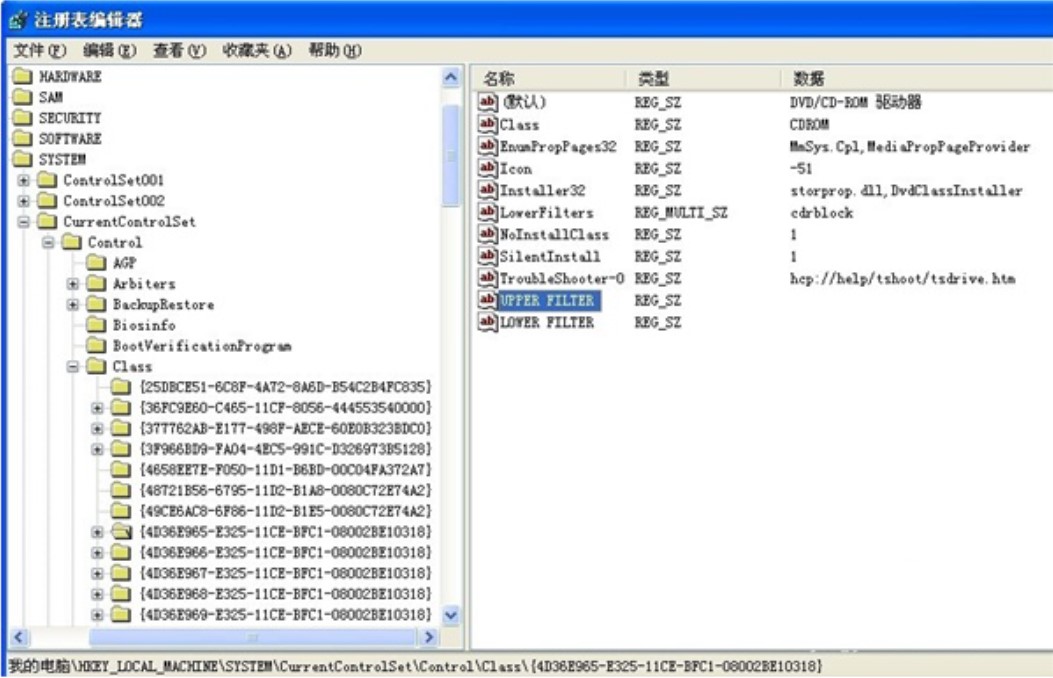Click the open folder icon of {4D36E965-...} key
Screen dimensions: 1053x678
[x=122, y=532]
